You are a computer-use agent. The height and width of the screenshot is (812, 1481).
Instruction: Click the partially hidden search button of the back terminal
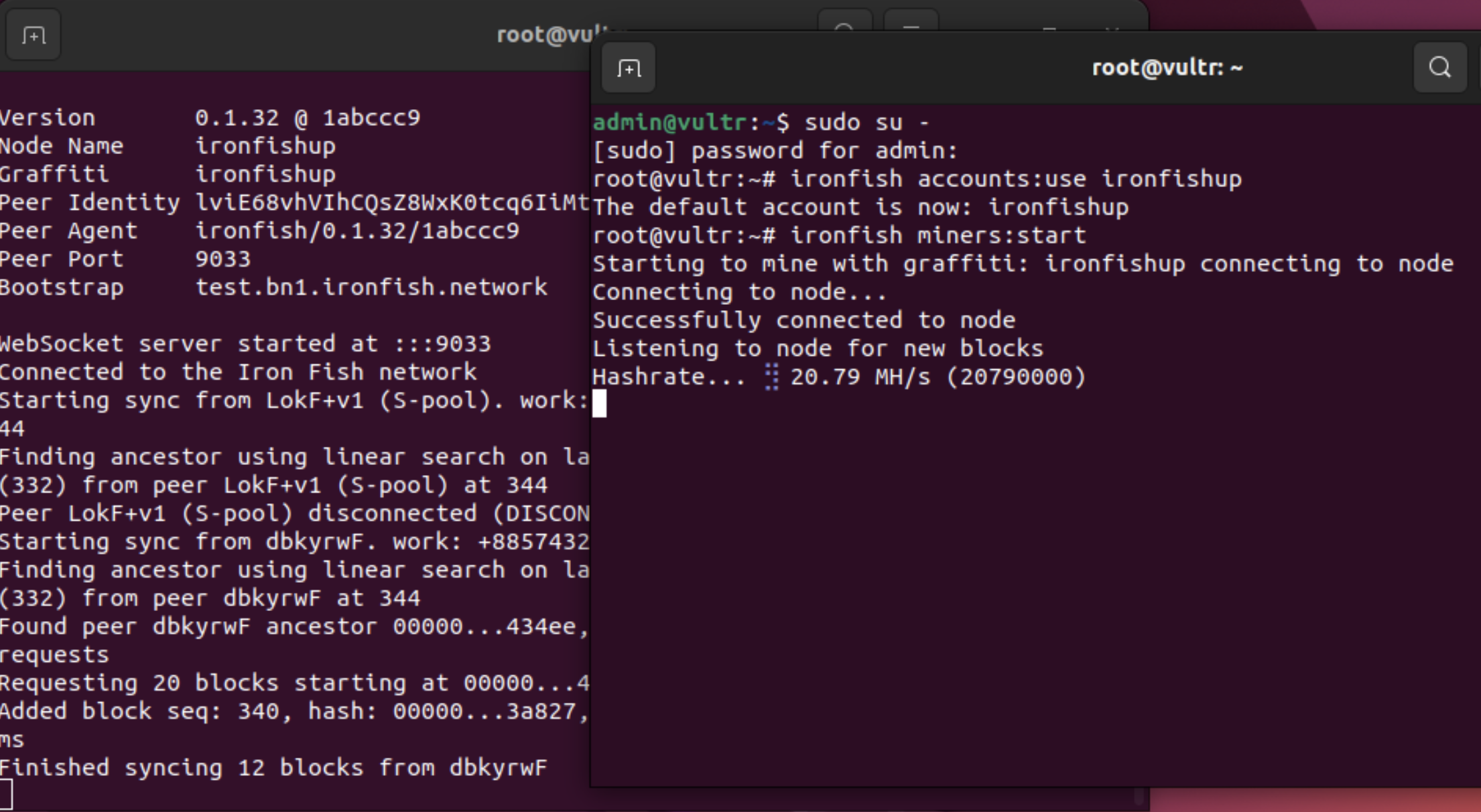pos(844,20)
